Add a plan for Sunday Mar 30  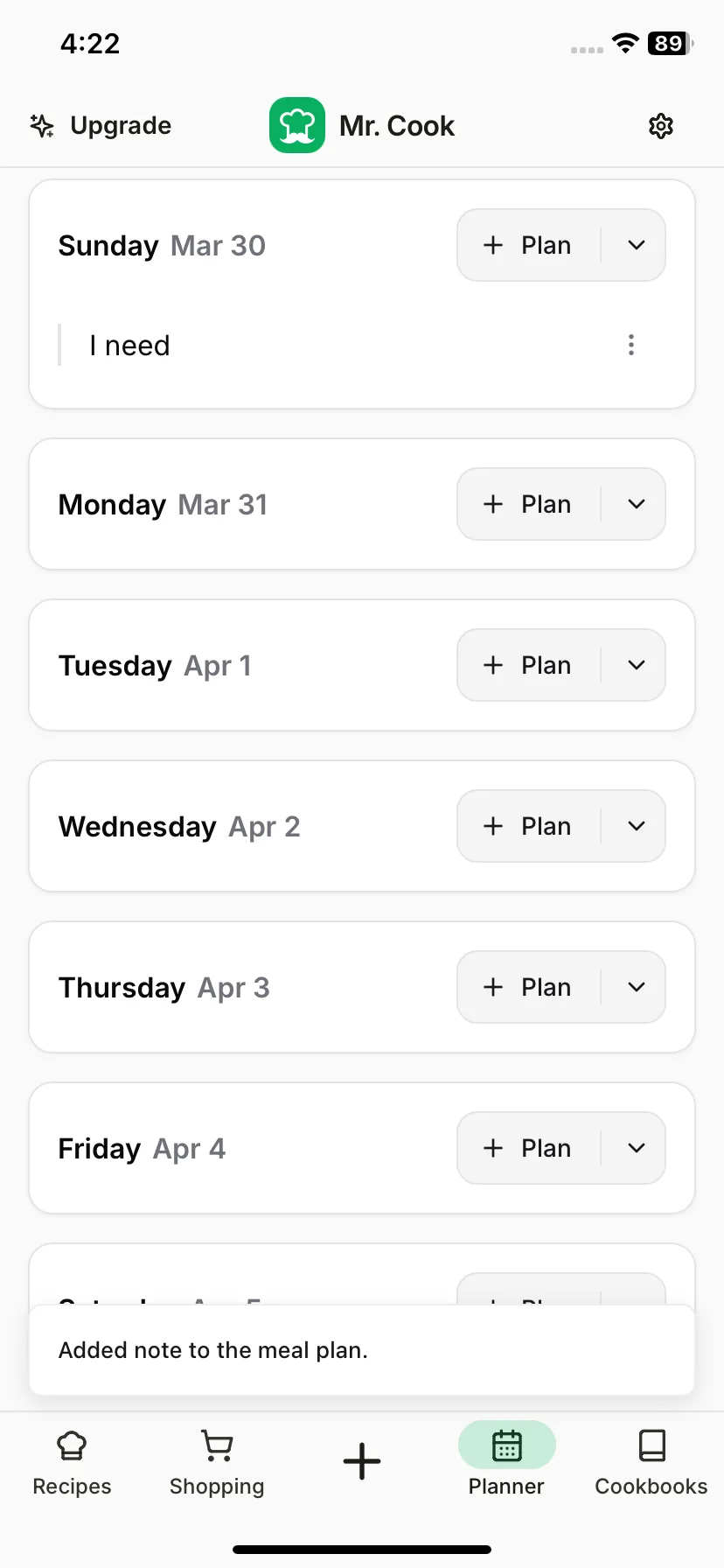tap(528, 245)
